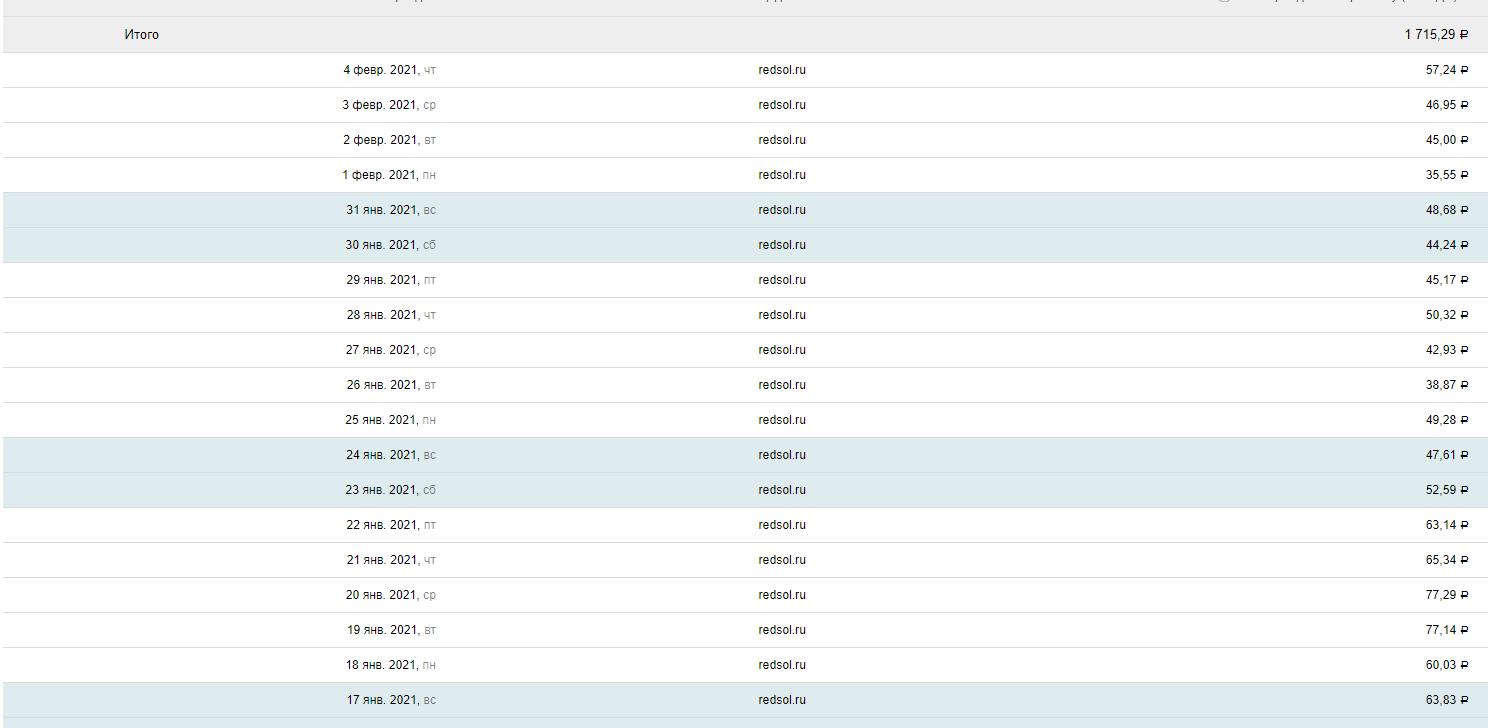Click the 50,32 ₽ amount
The image size is (1500, 728).
click(x=1446, y=315)
